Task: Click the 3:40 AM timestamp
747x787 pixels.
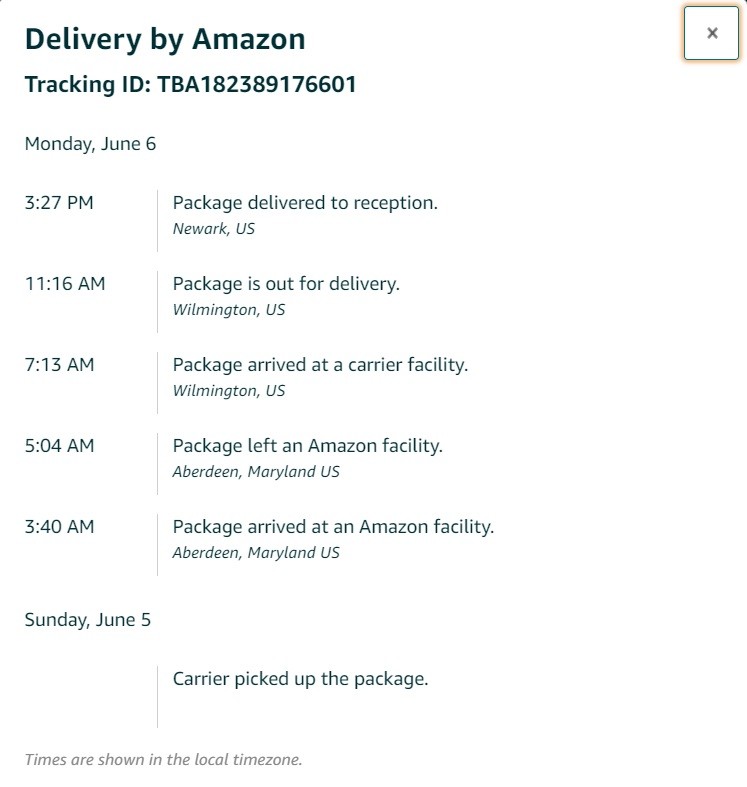Action: [60, 527]
